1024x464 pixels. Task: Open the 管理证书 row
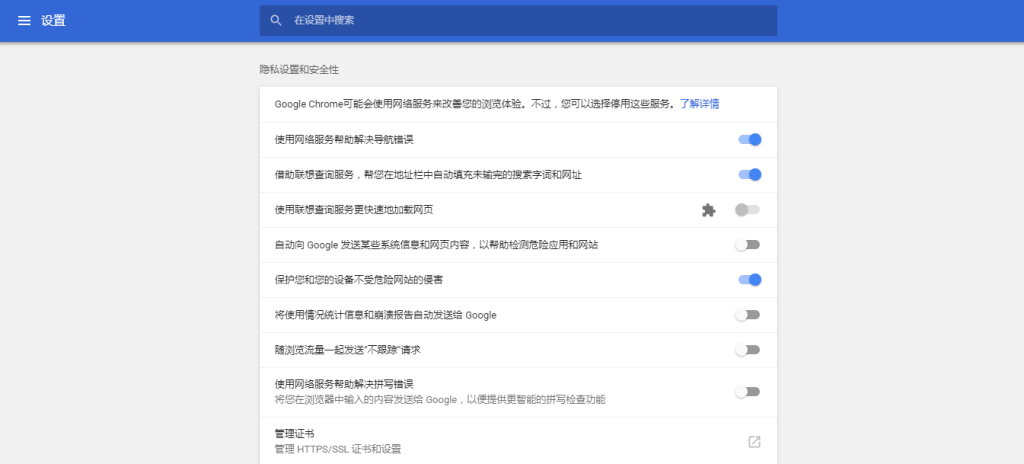click(518, 441)
